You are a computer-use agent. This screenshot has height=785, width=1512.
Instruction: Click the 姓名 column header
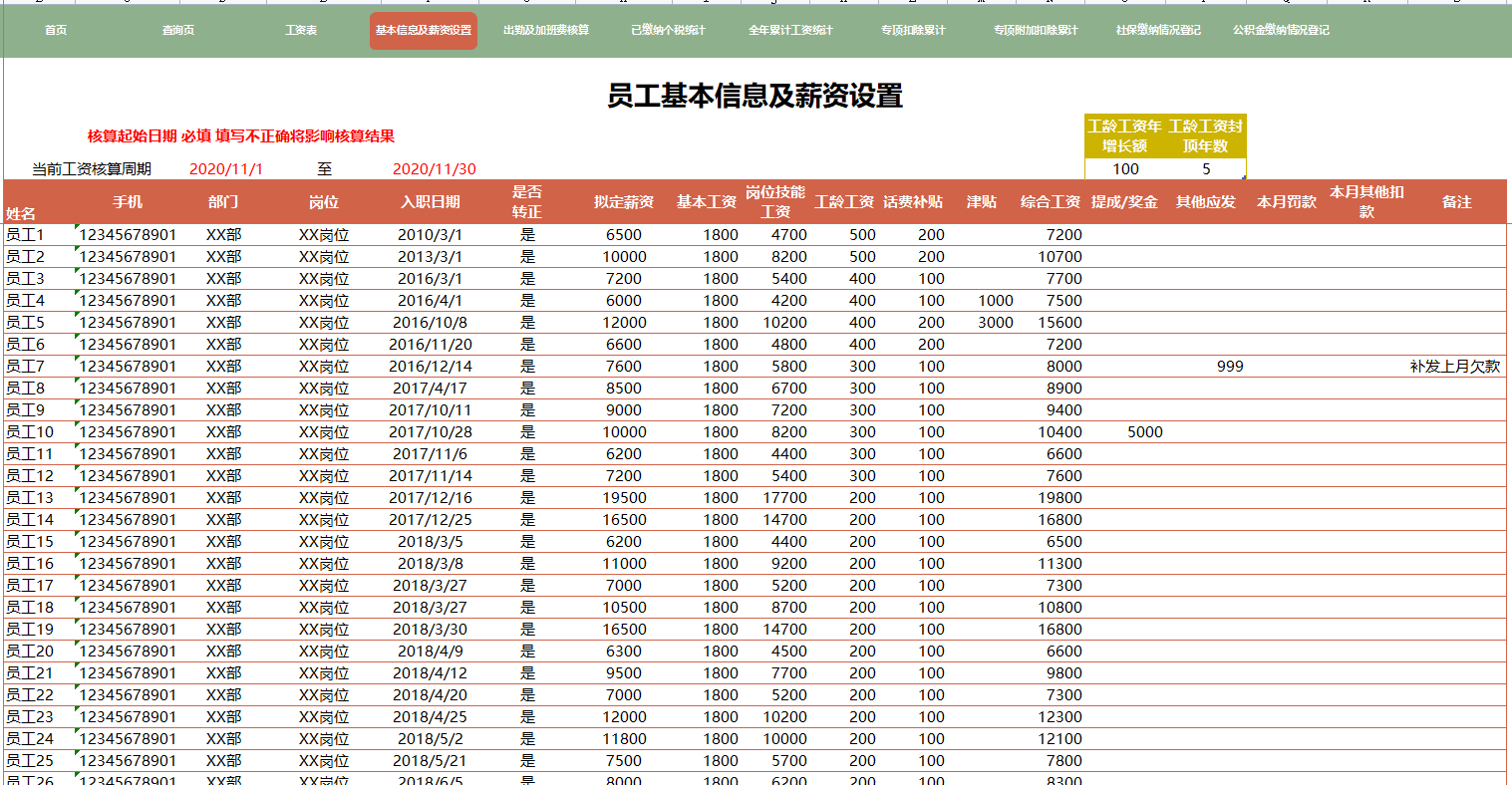pyautogui.click(x=21, y=213)
